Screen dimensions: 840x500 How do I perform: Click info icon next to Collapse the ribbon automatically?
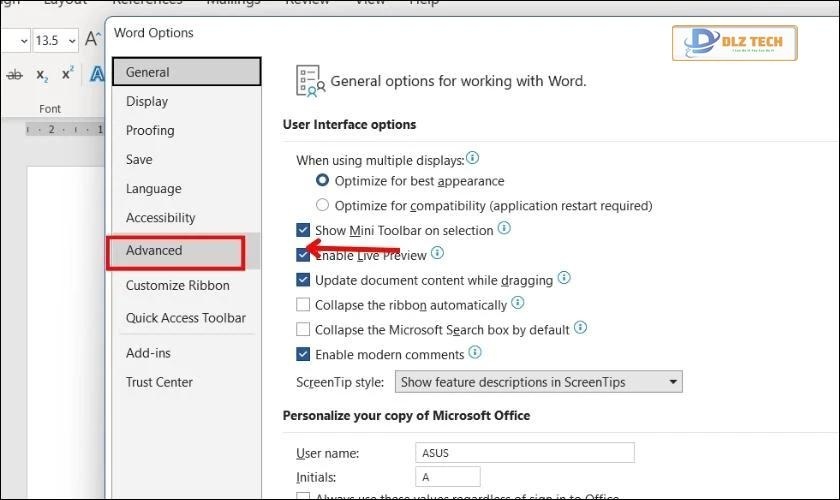517,304
